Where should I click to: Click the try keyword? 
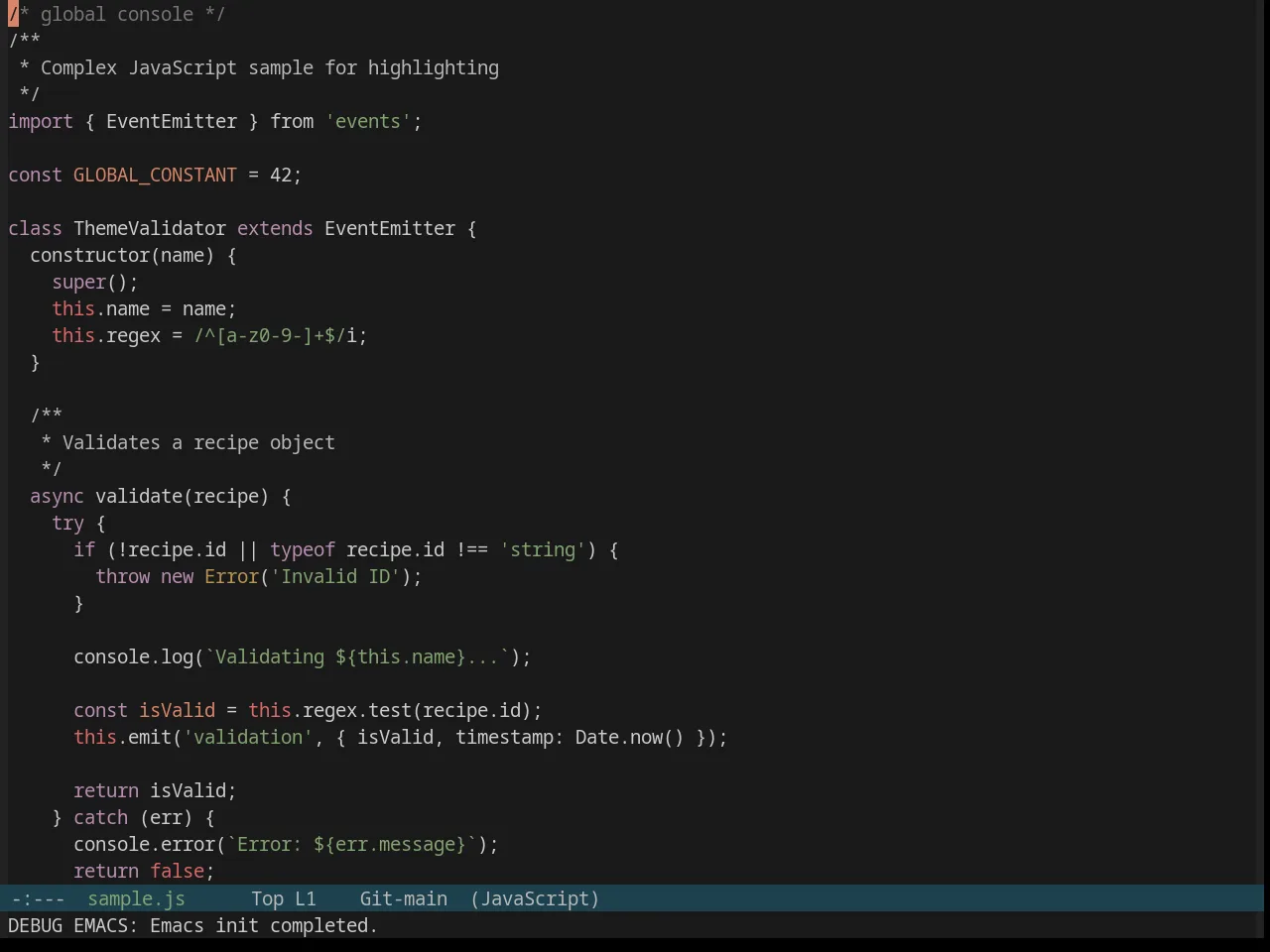(x=67, y=523)
